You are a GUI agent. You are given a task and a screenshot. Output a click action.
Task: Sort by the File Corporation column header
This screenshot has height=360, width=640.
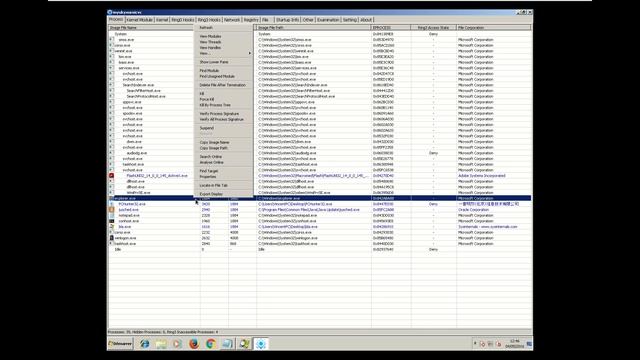[494, 28]
